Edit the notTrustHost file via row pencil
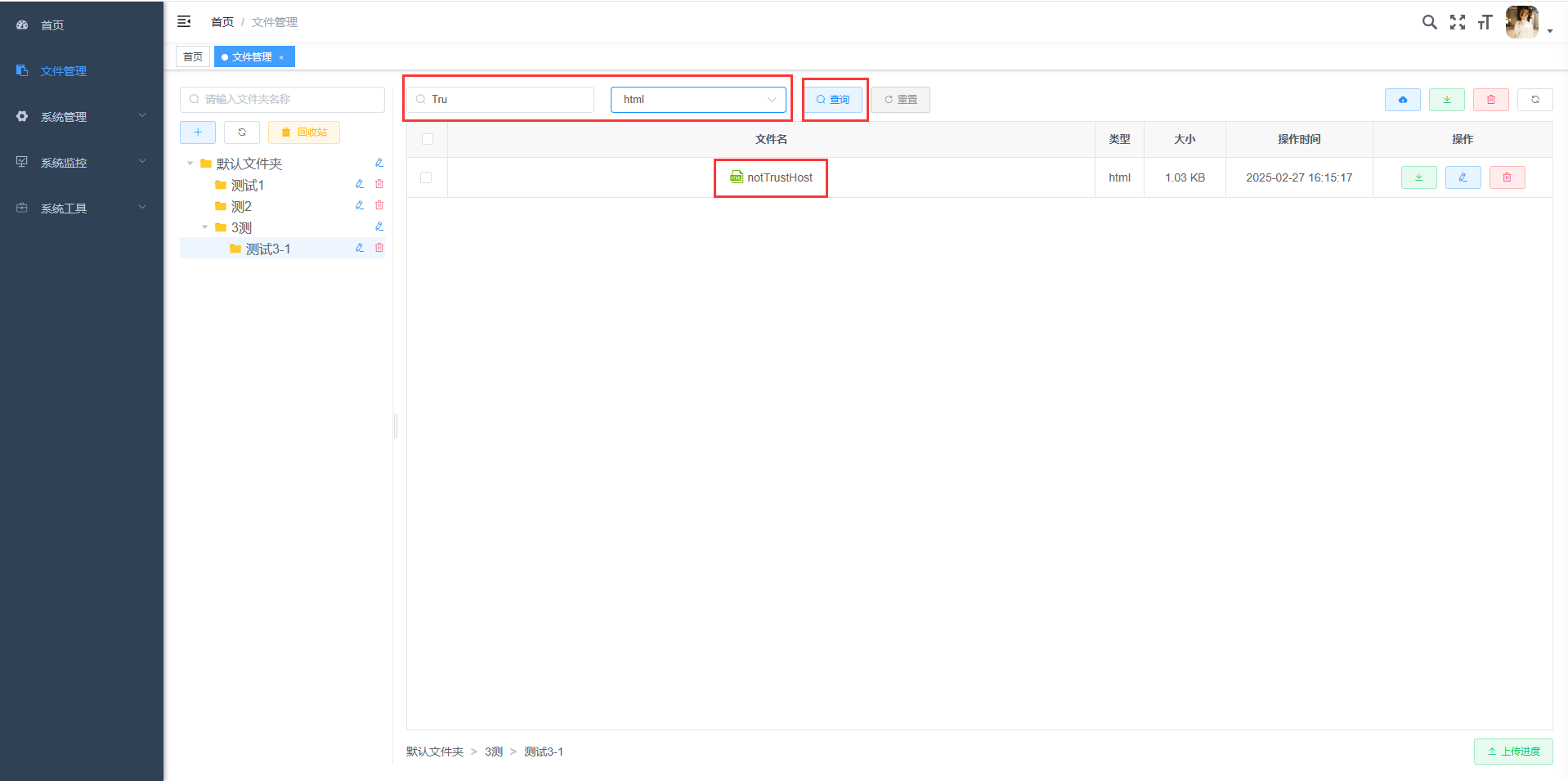The image size is (1568, 781). [x=1463, y=177]
